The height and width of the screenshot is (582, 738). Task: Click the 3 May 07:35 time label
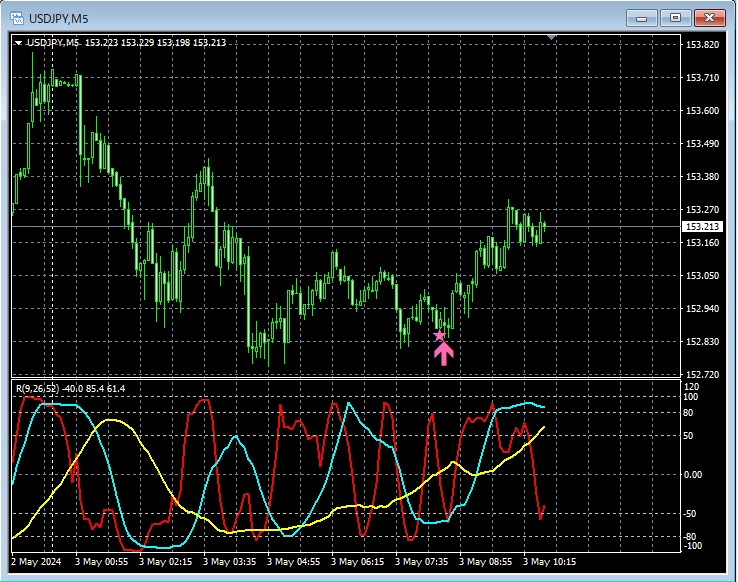pos(422,562)
